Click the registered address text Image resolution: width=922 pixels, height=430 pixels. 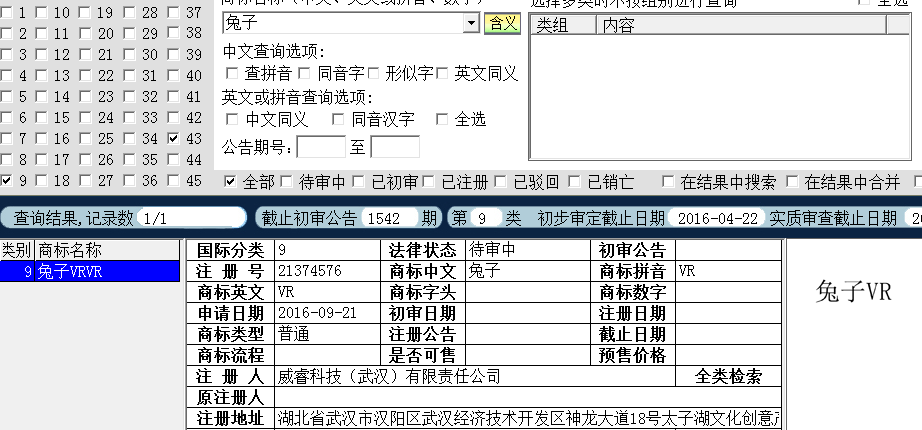(528, 419)
